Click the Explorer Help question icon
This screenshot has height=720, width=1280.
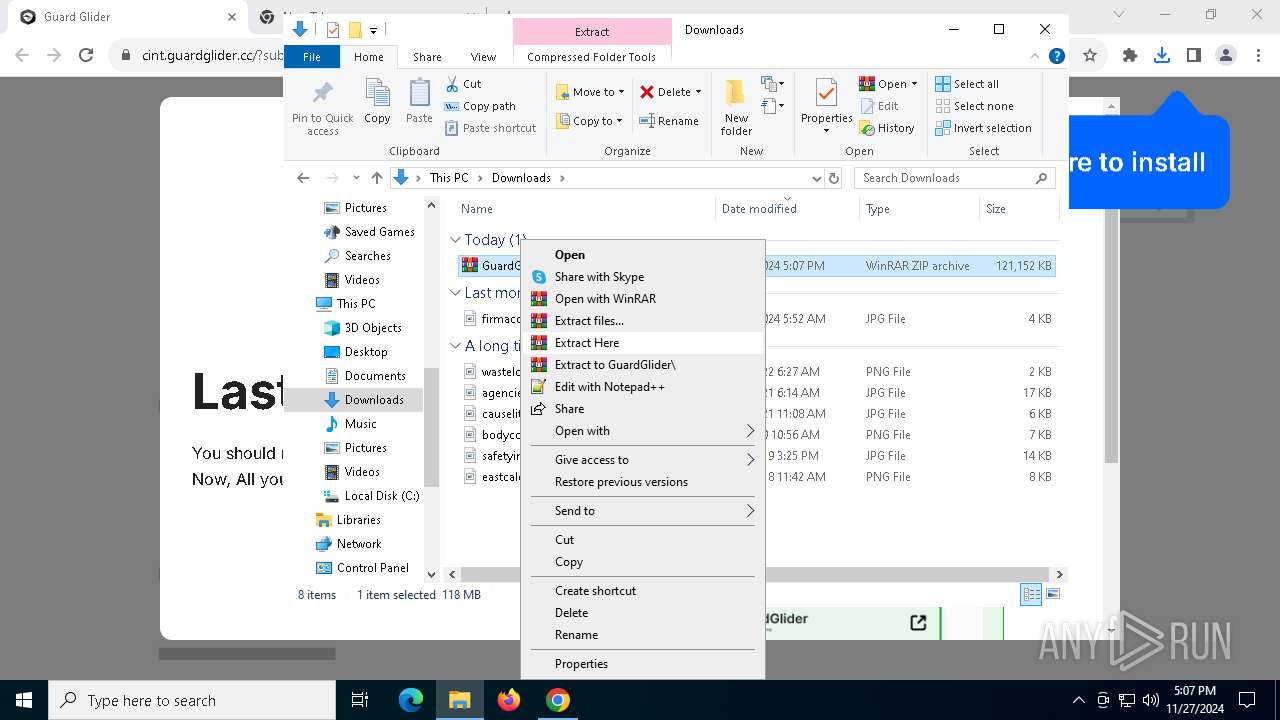point(1056,57)
